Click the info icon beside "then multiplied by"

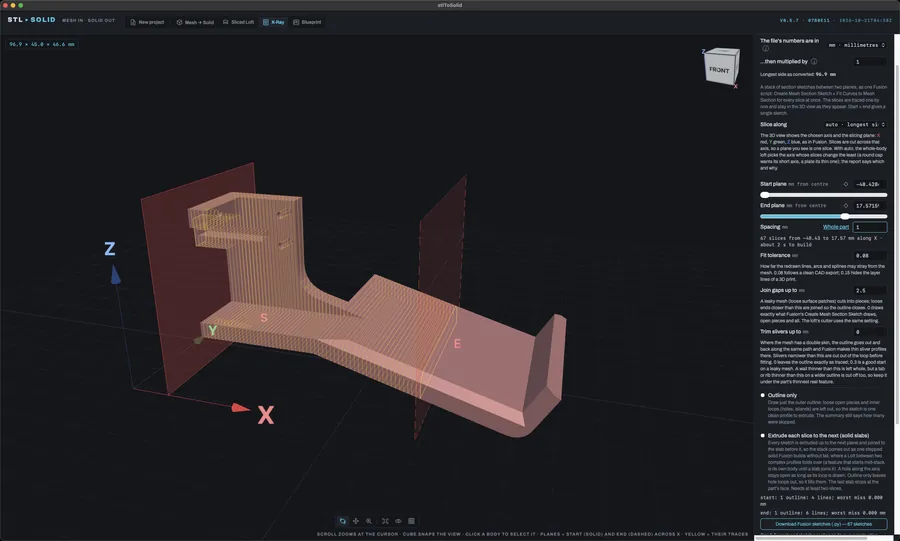(x=814, y=61)
